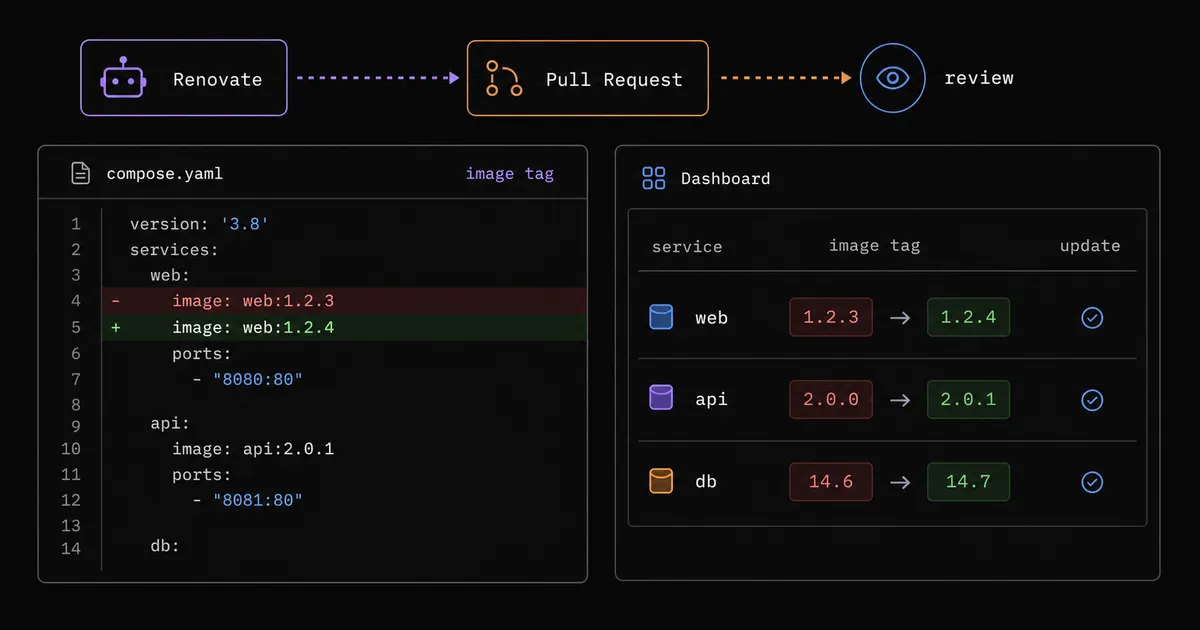Click the review eye icon

tap(892, 78)
